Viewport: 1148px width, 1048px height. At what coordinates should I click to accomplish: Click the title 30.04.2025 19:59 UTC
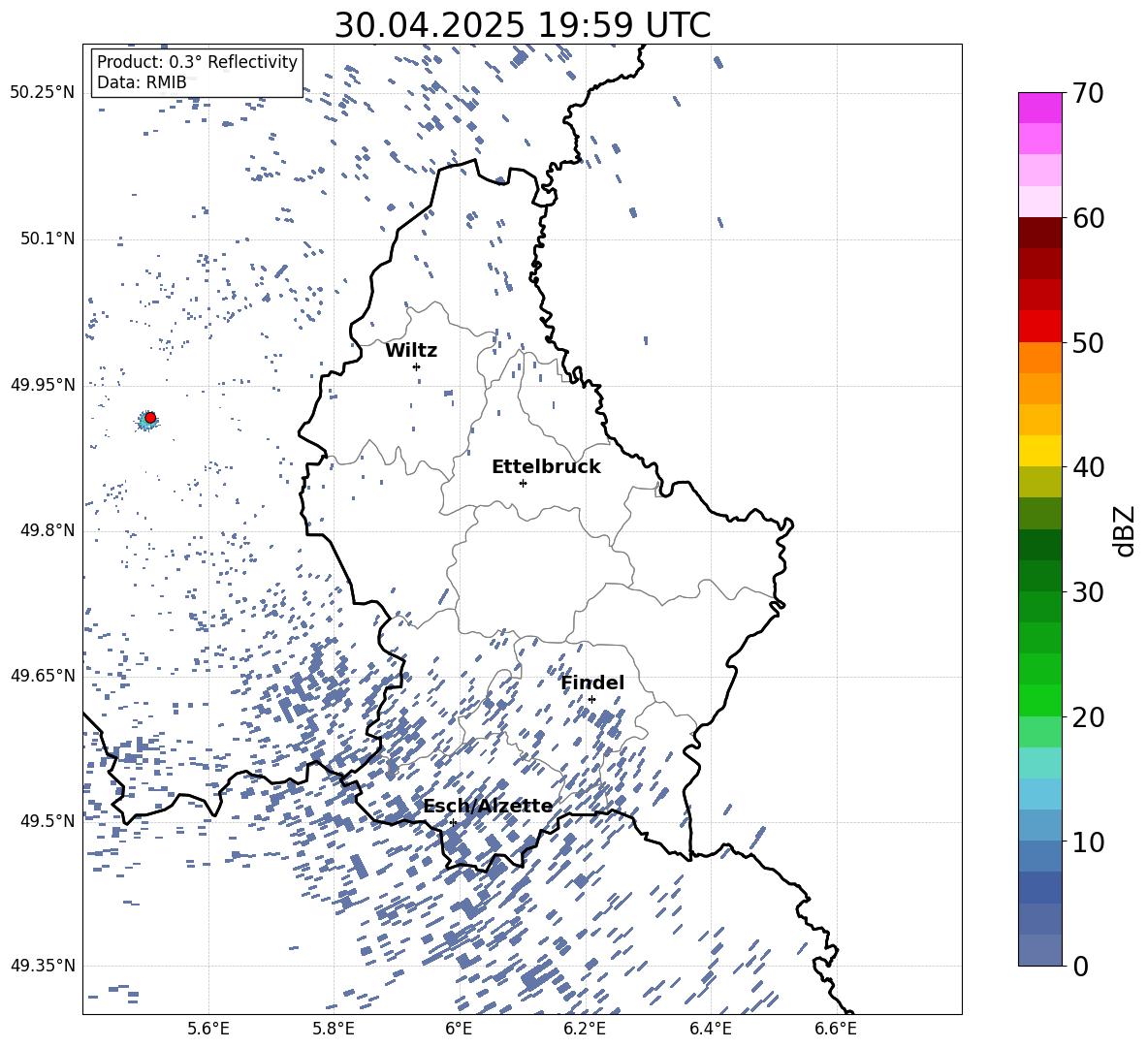coord(522,25)
